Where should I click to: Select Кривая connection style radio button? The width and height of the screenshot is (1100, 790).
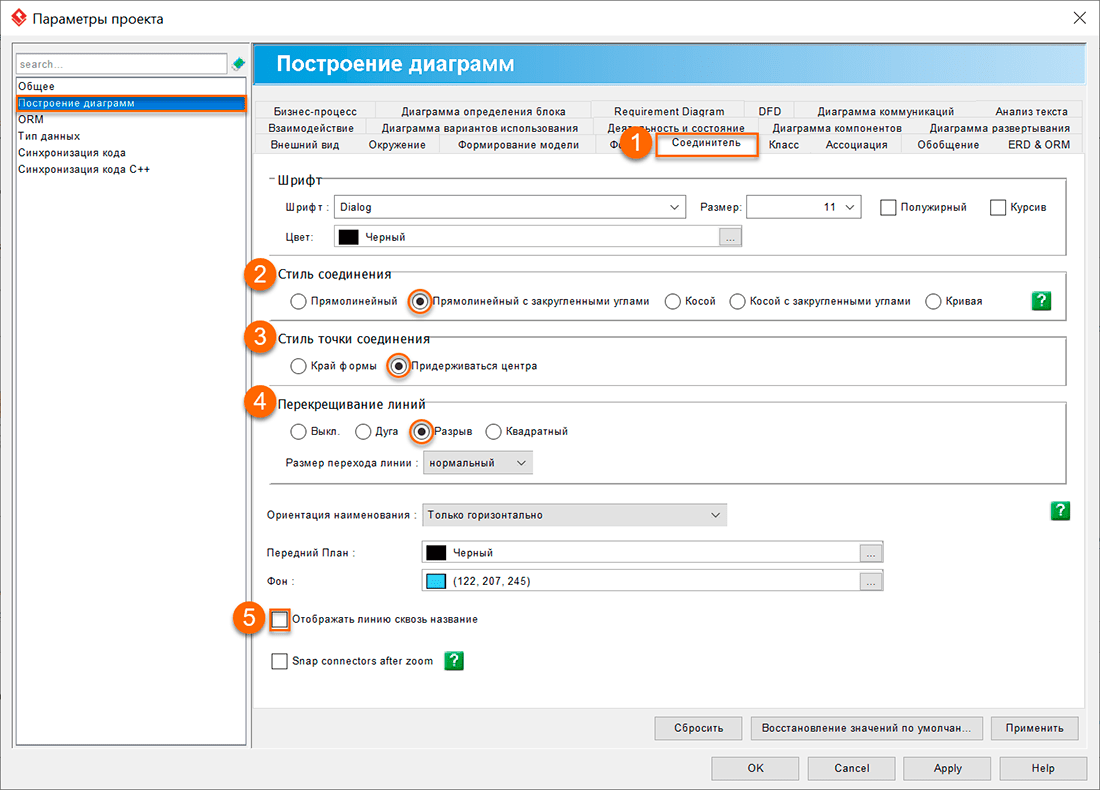pyautogui.click(x=933, y=301)
